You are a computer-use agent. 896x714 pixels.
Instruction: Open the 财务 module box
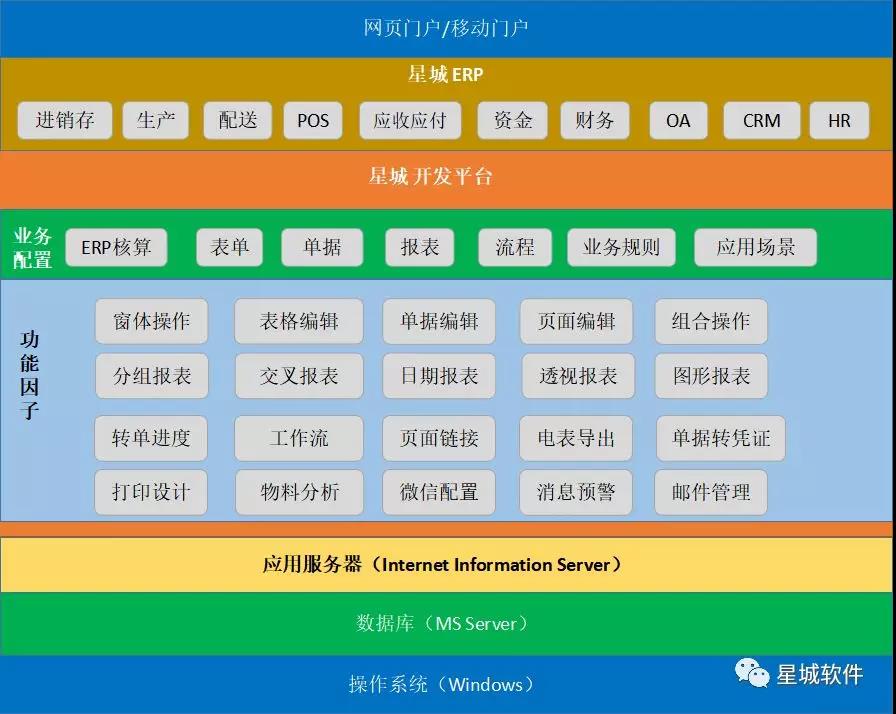(595, 121)
